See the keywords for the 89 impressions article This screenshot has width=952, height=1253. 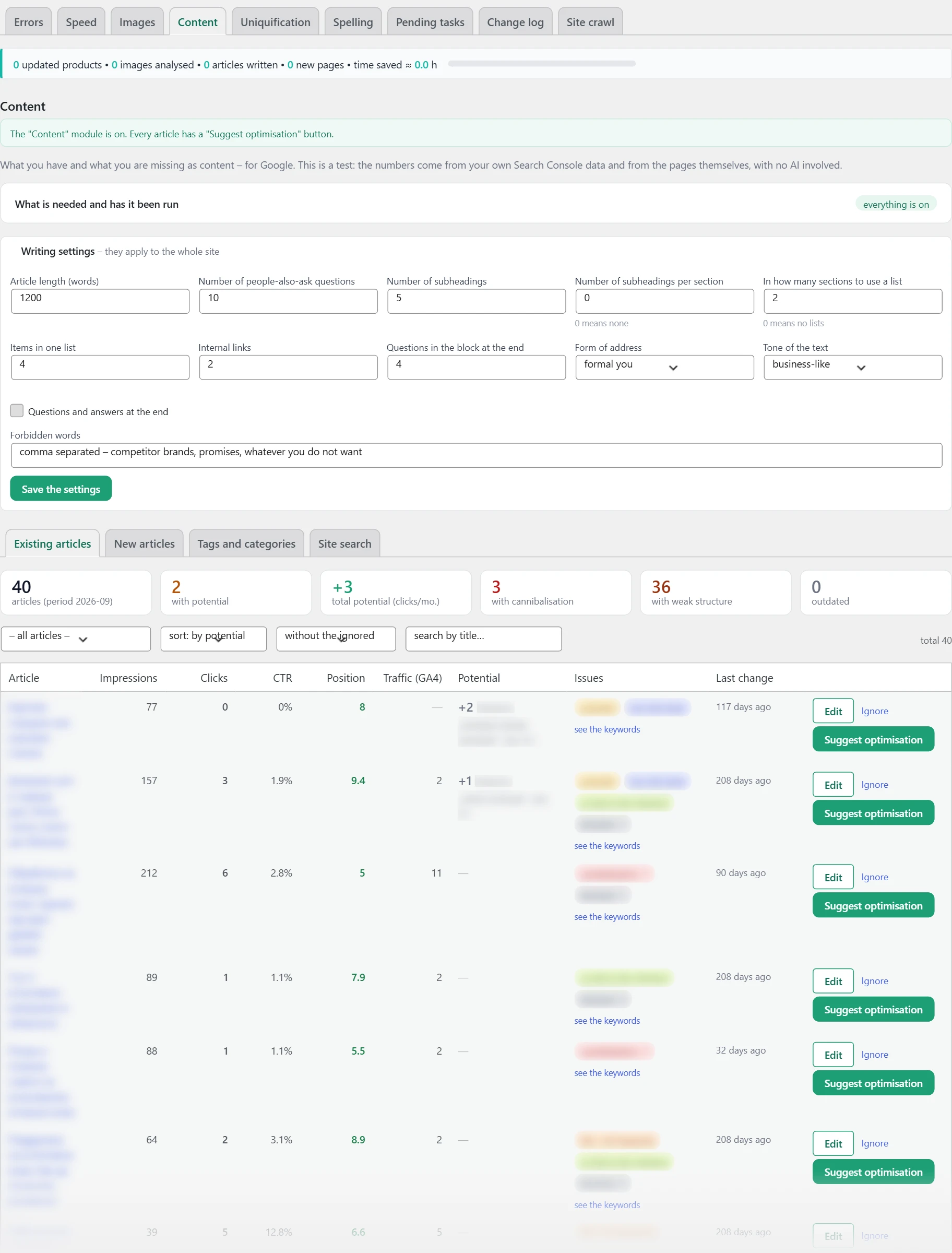point(607,1021)
